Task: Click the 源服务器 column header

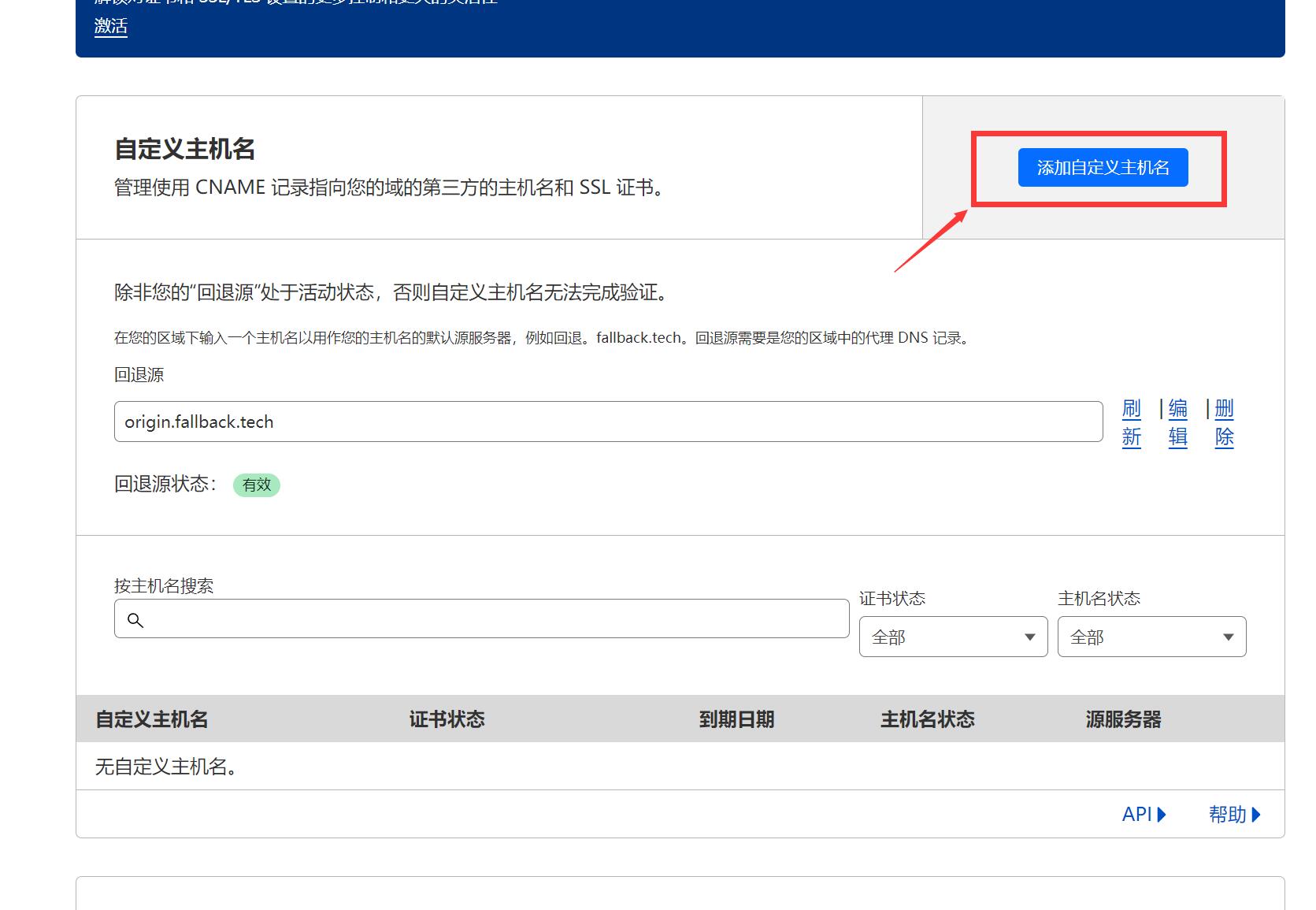Action: (1122, 719)
